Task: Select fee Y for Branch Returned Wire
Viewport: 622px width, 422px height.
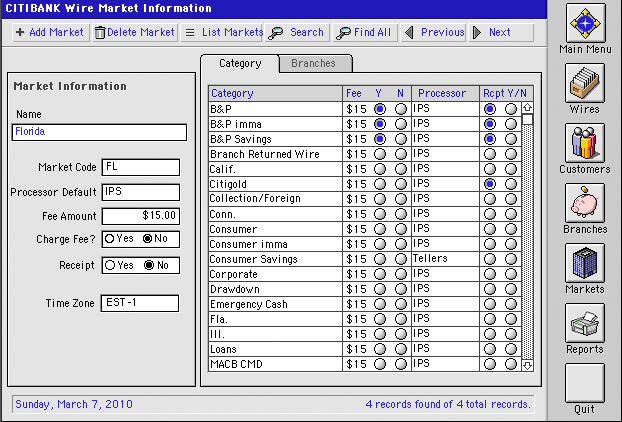Action: pos(380,154)
